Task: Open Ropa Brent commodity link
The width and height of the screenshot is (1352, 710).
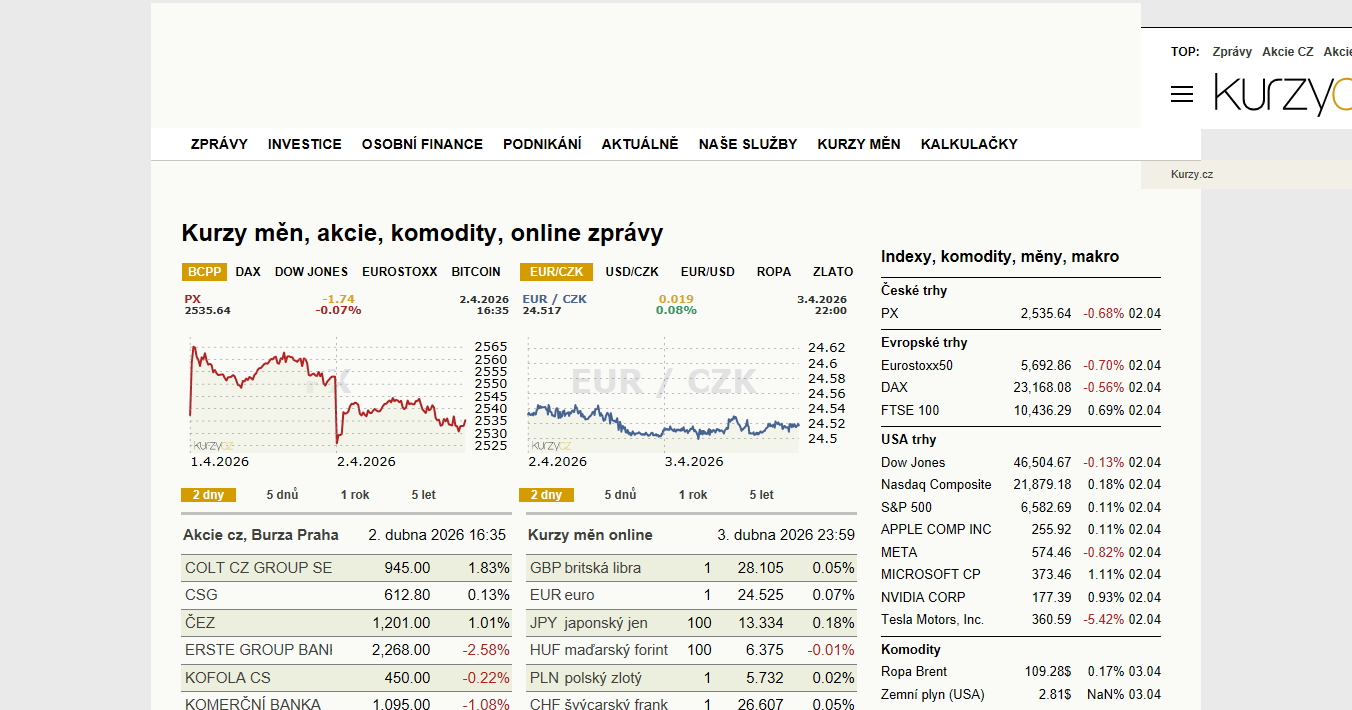Action: (914, 672)
